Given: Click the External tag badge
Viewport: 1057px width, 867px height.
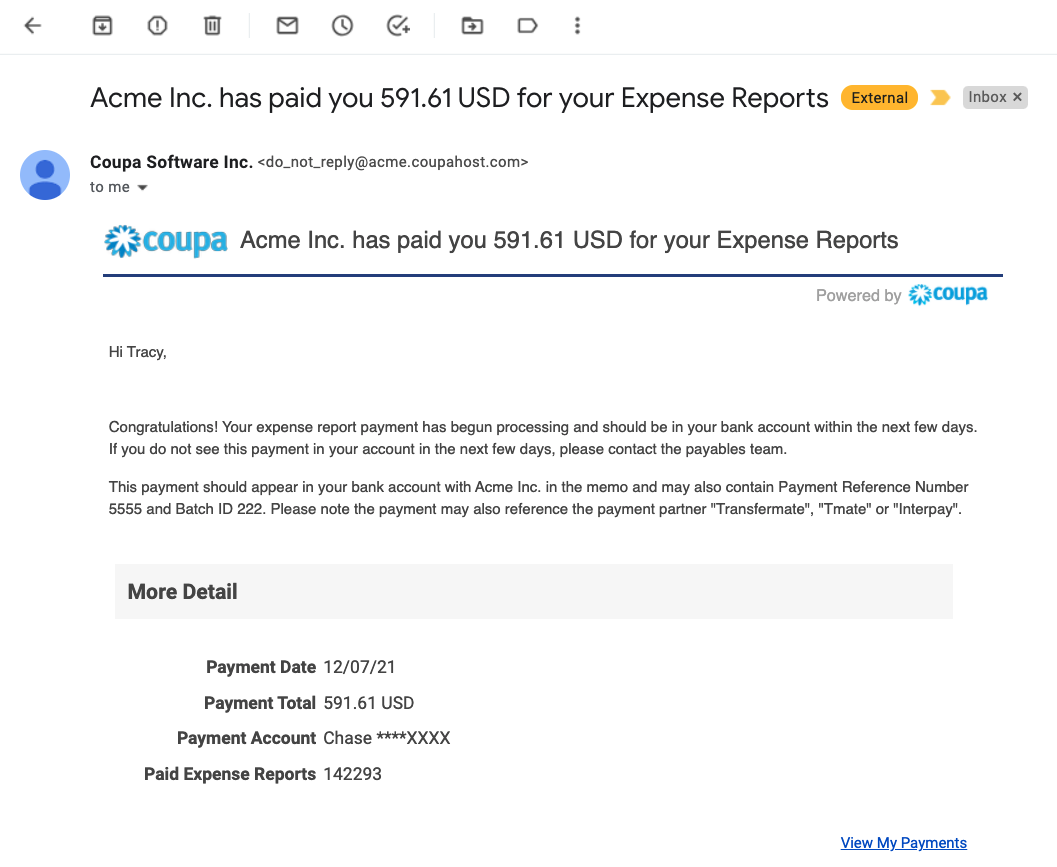Looking at the screenshot, I should pyautogui.click(x=879, y=98).
